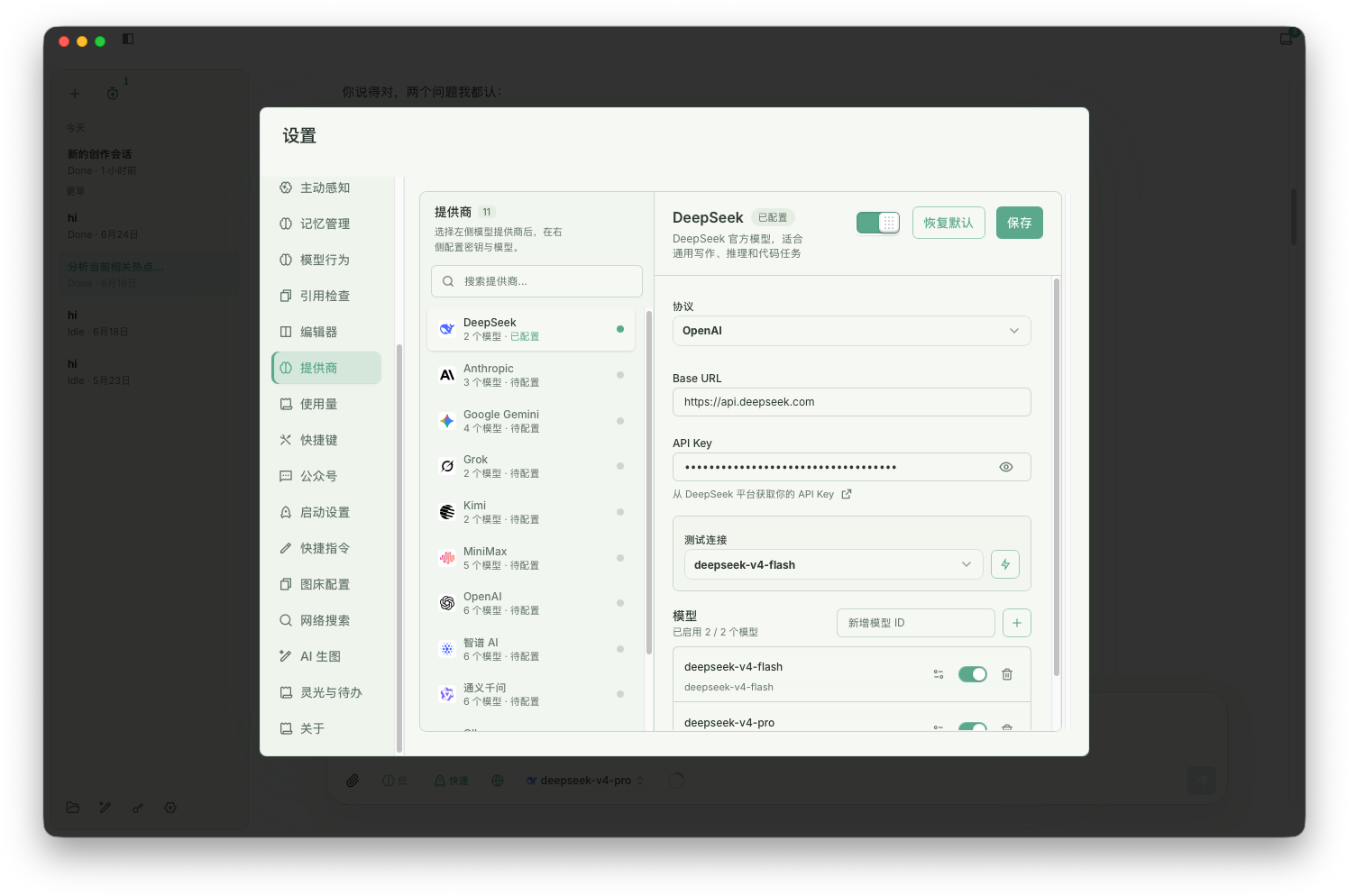This screenshot has width=1347, height=896.
Task: Toggle deepseek-v4-pro model switch
Action: [x=973, y=727]
